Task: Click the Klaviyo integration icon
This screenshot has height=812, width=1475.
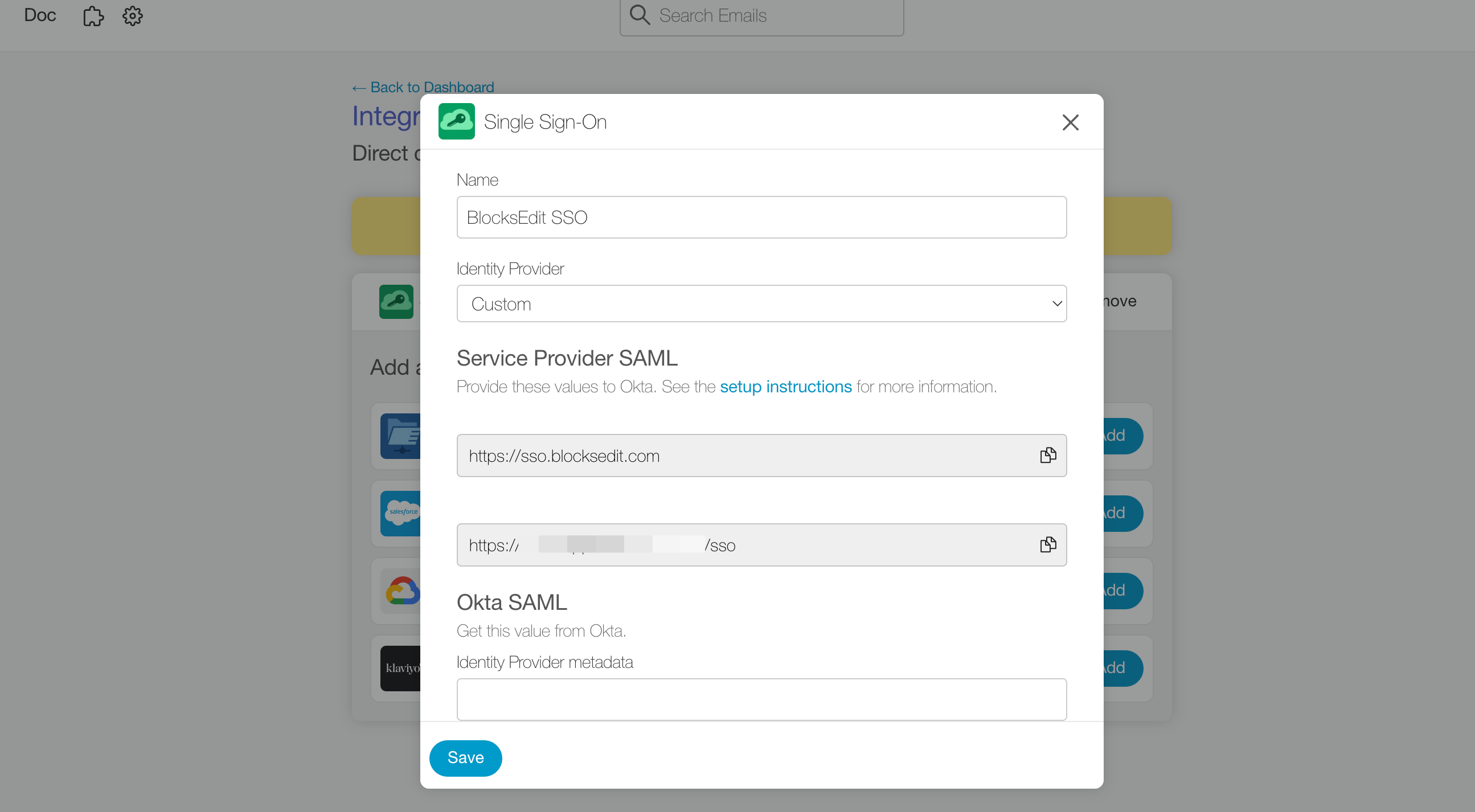Action: (404, 668)
